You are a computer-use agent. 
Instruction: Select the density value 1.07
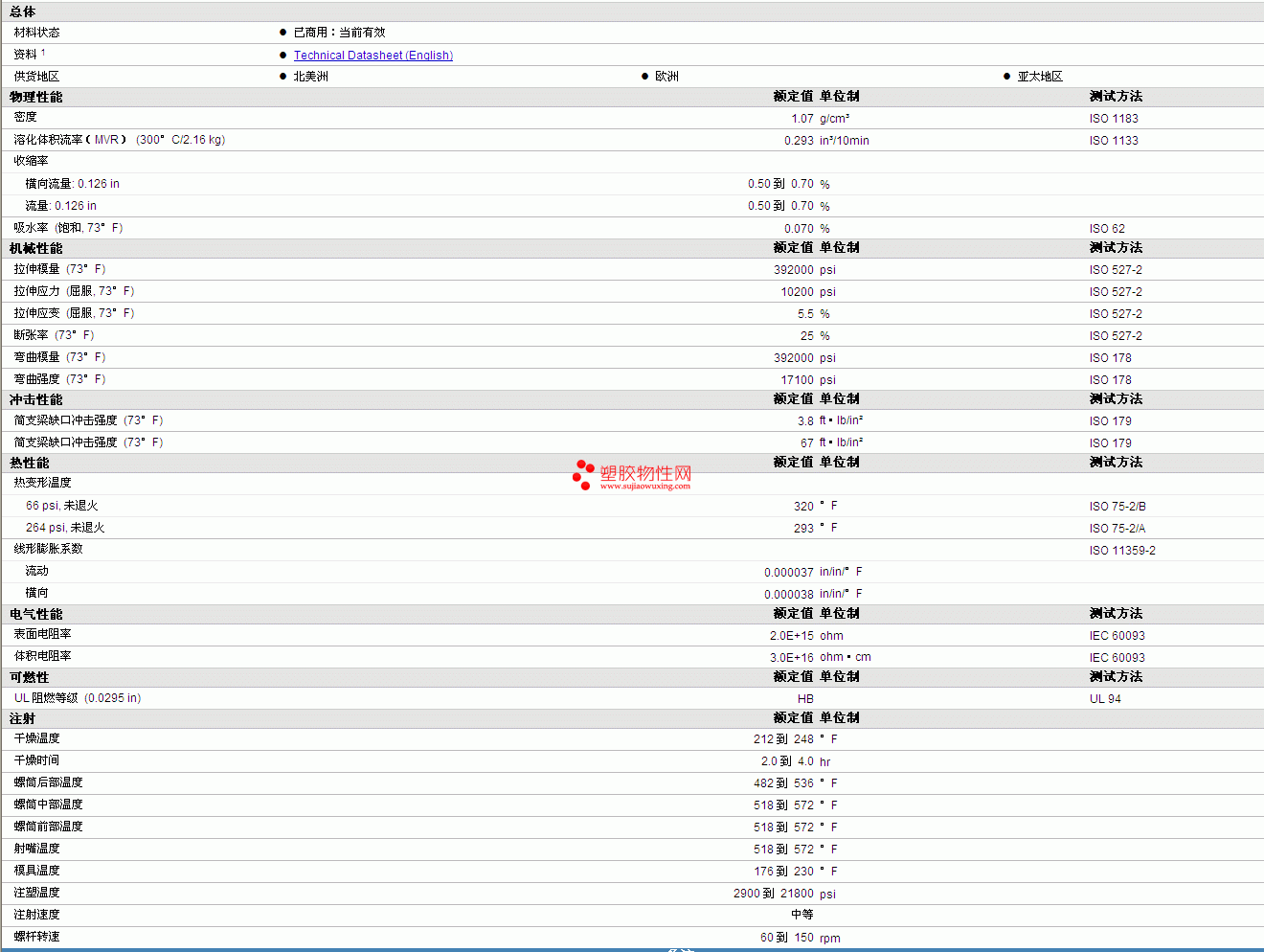(802, 119)
